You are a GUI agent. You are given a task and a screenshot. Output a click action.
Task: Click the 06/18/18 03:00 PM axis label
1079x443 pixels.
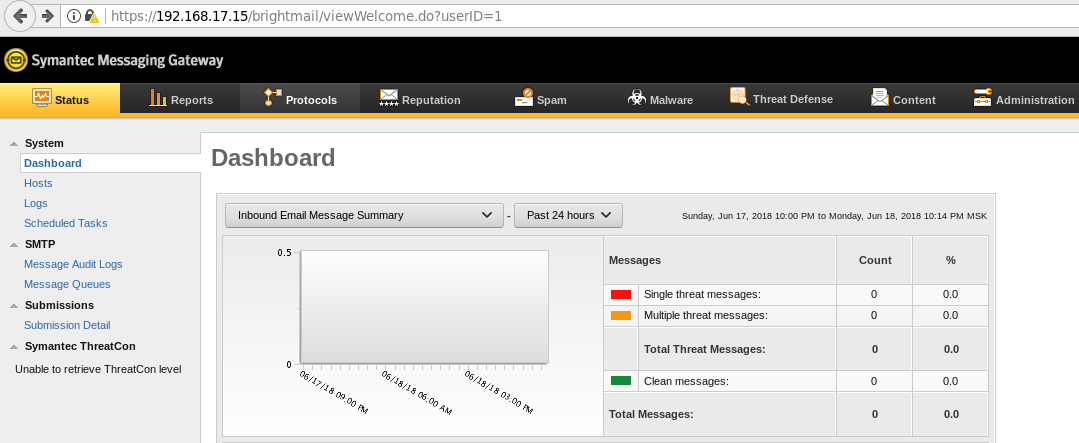pos(499,392)
